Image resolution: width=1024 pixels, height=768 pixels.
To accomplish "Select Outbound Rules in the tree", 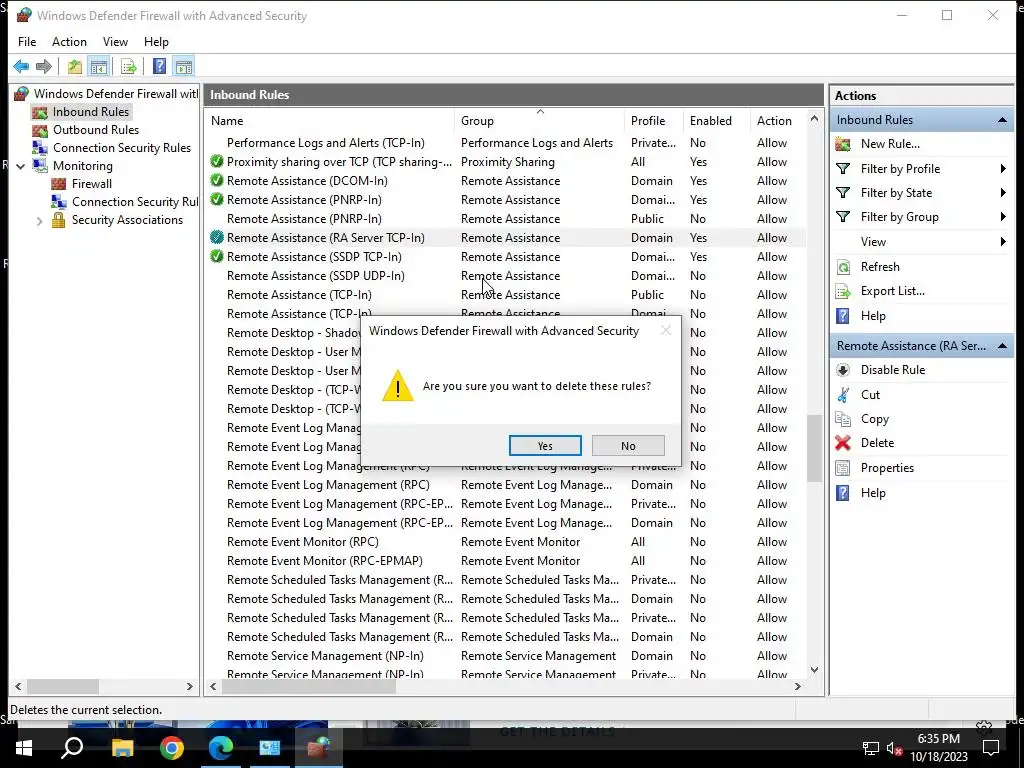I will (96, 130).
